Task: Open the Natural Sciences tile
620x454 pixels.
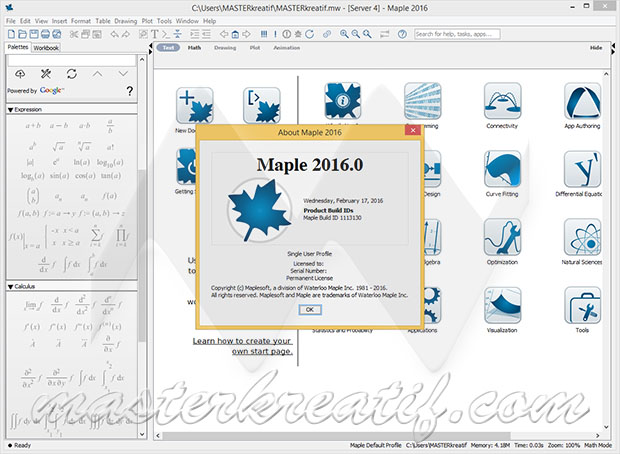Action: 582,237
